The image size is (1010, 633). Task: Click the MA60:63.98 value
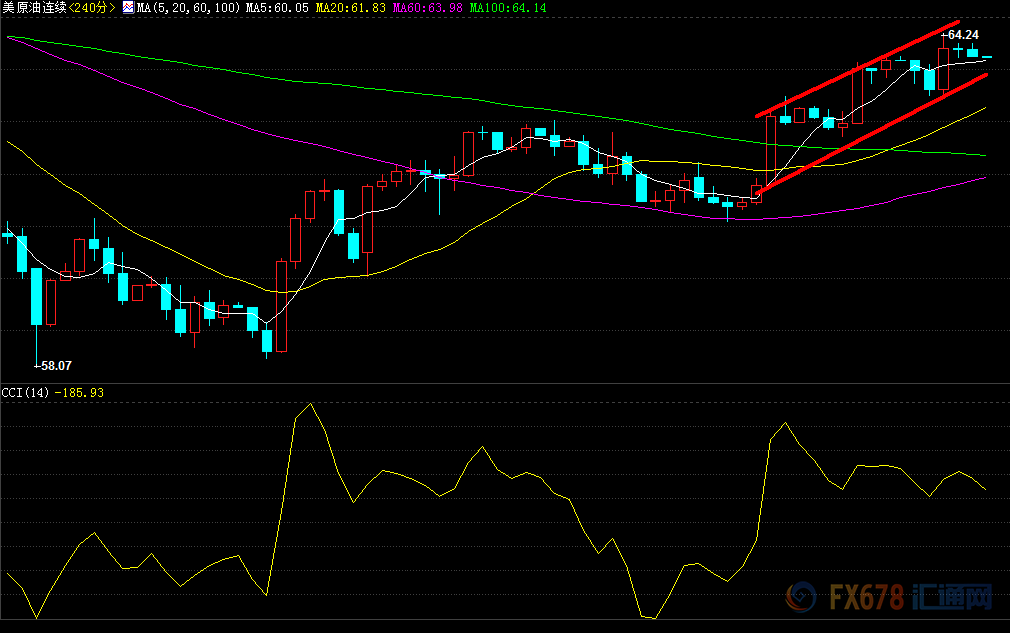428,8
